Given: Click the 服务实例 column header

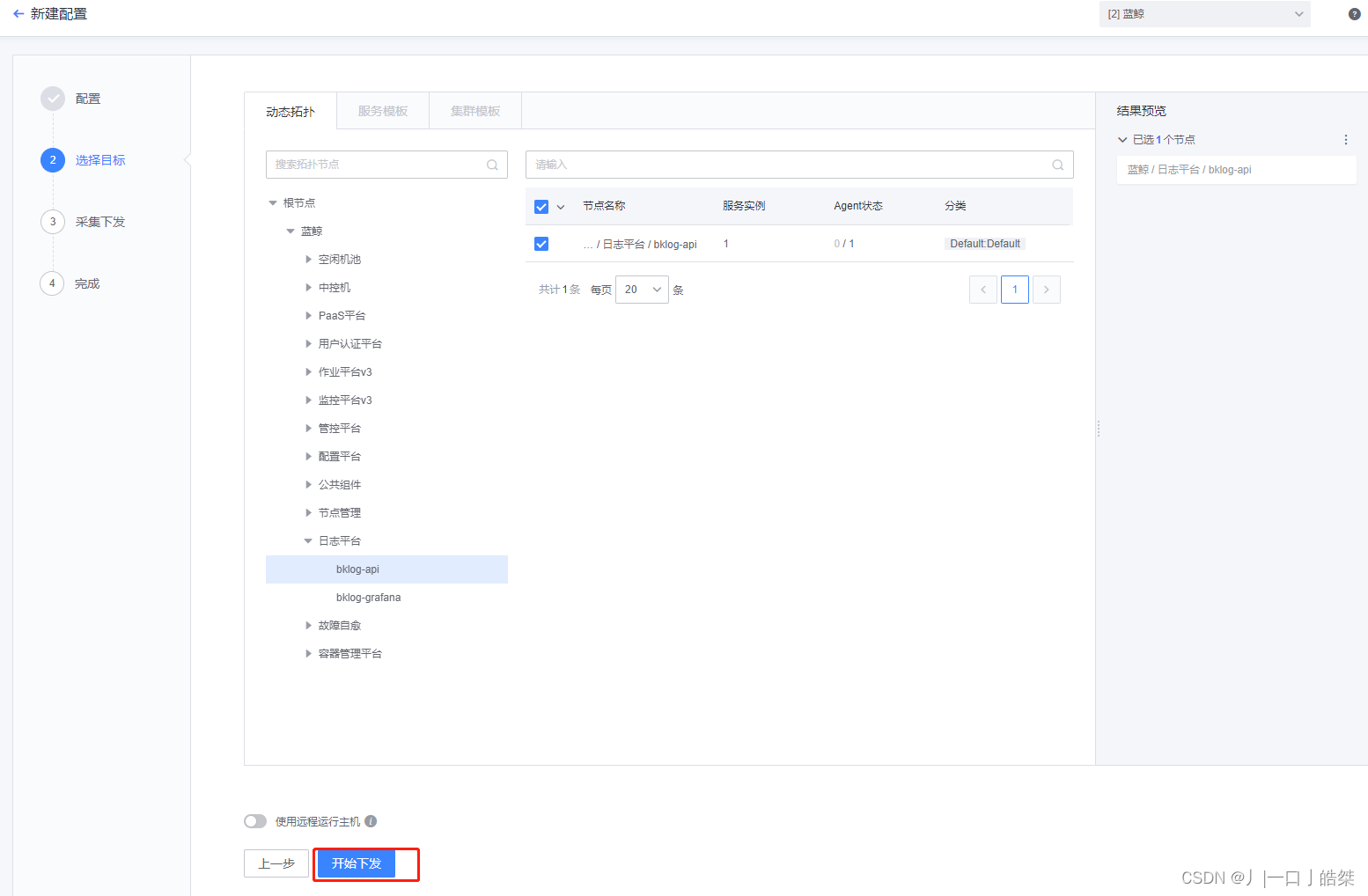Looking at the screenshot, I should point(744,206).
